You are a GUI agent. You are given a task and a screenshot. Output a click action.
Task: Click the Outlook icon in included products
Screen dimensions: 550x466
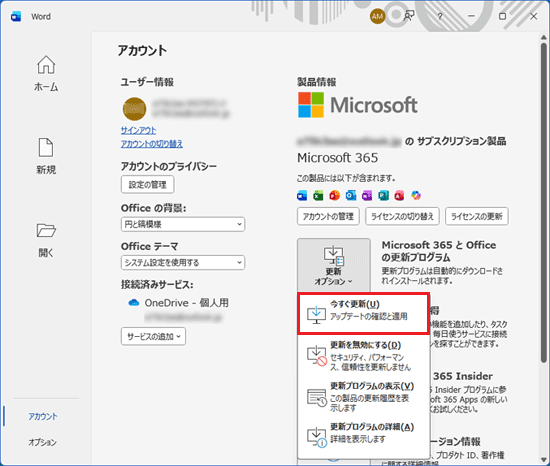[x=351, y=195]
